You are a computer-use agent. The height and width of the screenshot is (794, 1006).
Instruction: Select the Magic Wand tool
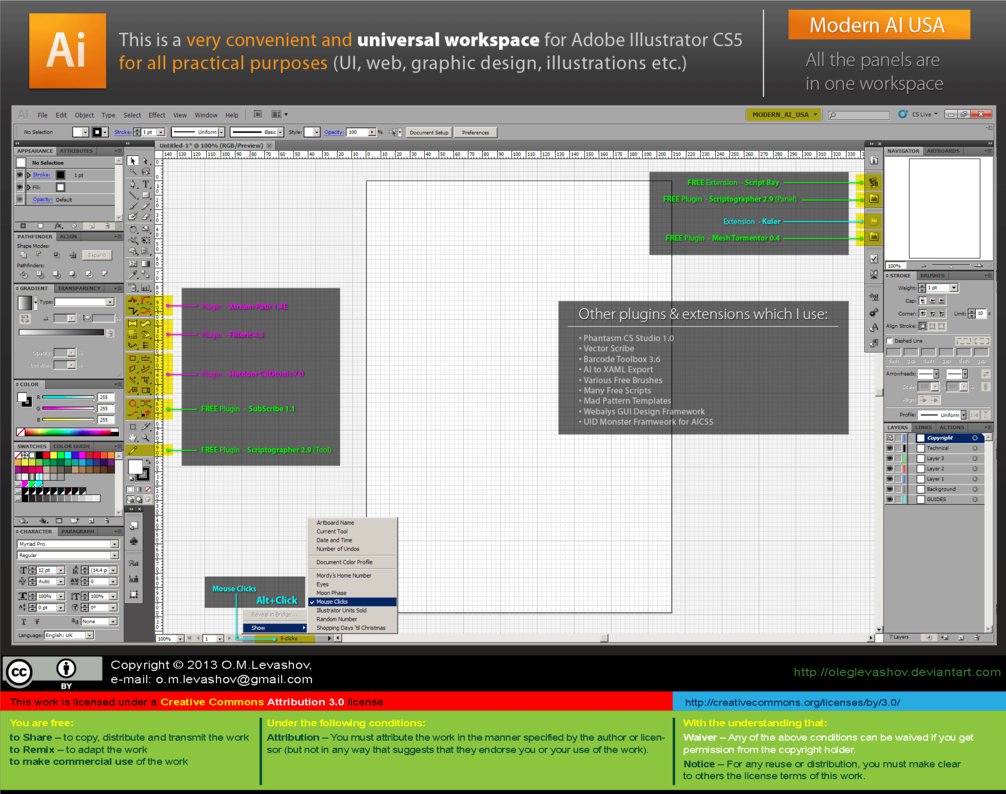pos(132,172)
